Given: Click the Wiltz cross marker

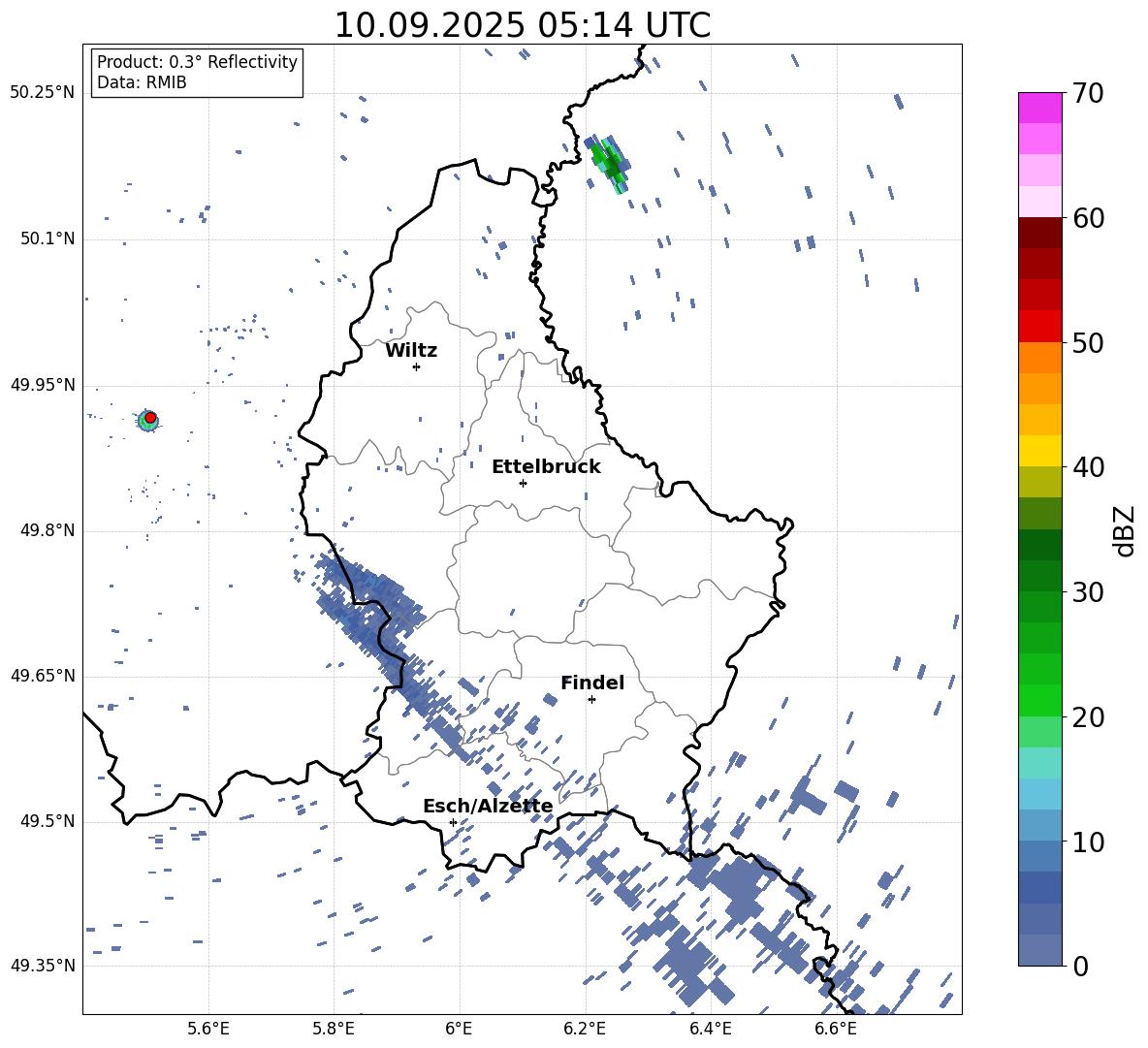Looking at the screenshot, I should pyautogui.click(x=417, y=366).
